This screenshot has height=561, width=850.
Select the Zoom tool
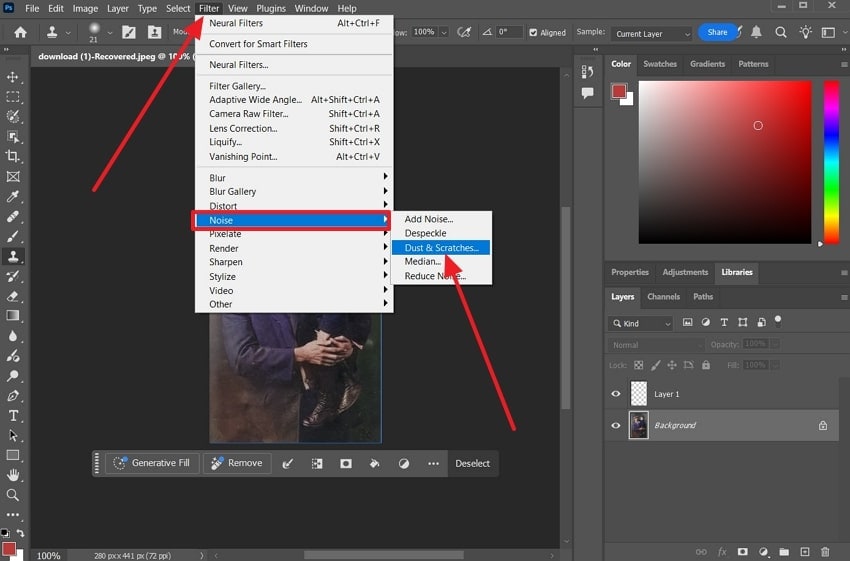[x=12, y=495]
